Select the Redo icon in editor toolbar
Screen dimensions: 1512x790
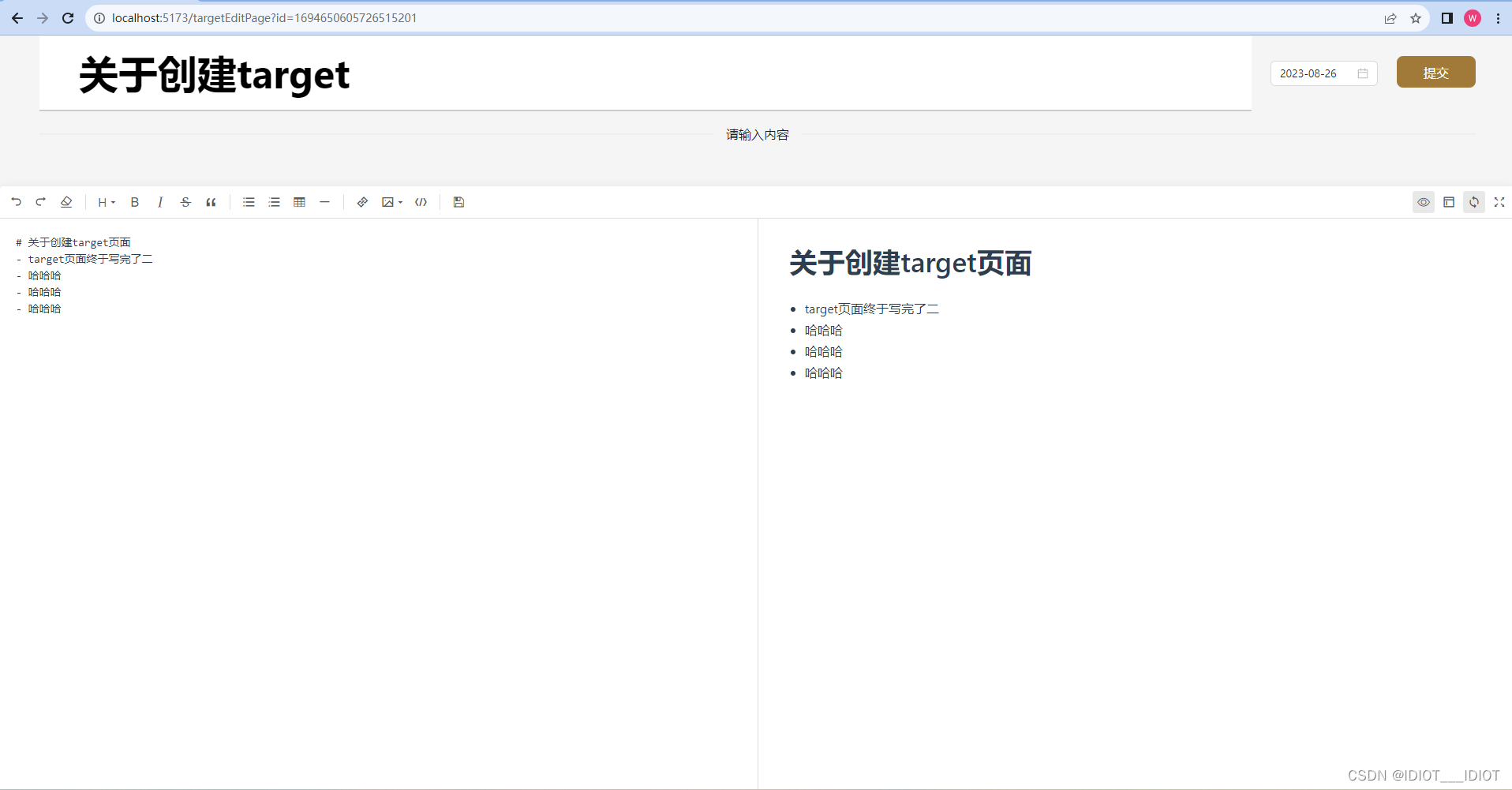pos(40,202)
